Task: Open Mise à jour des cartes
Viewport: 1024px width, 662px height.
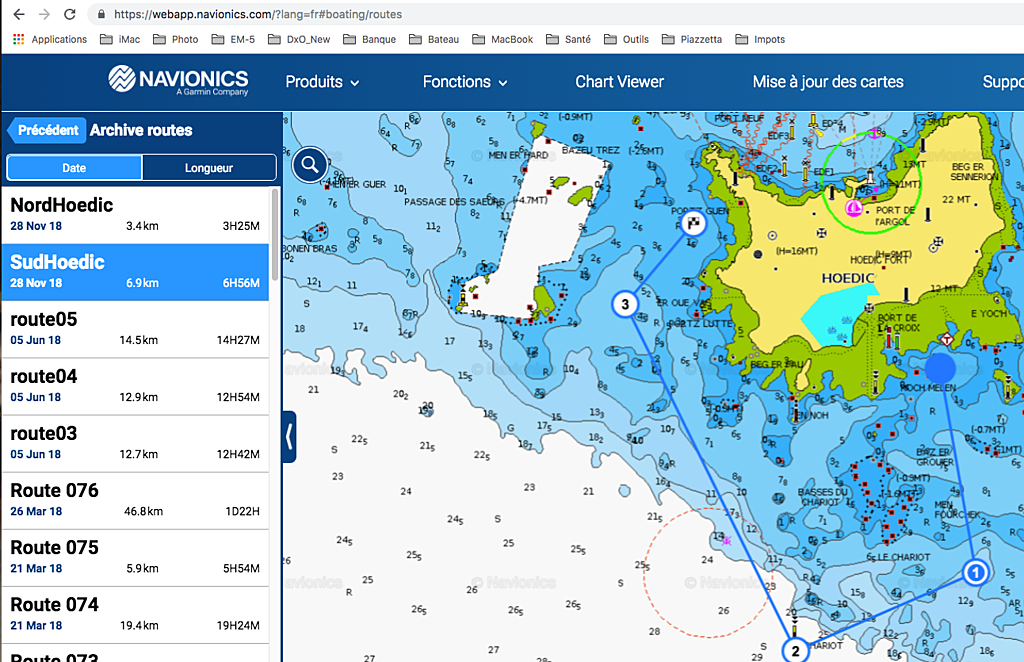Action: (x=828, y=82)
